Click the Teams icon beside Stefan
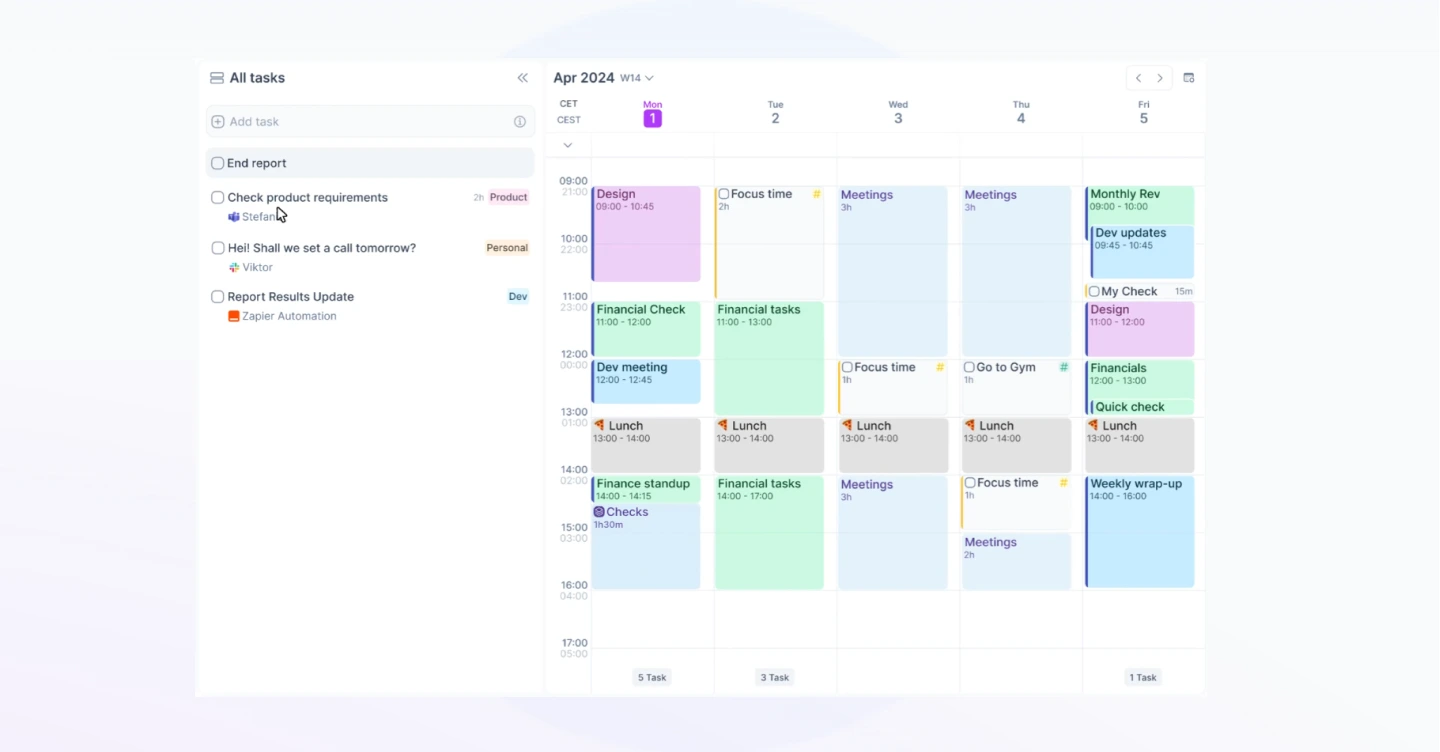The height and width of the screenshot is (752, 1440). (234, 217)
